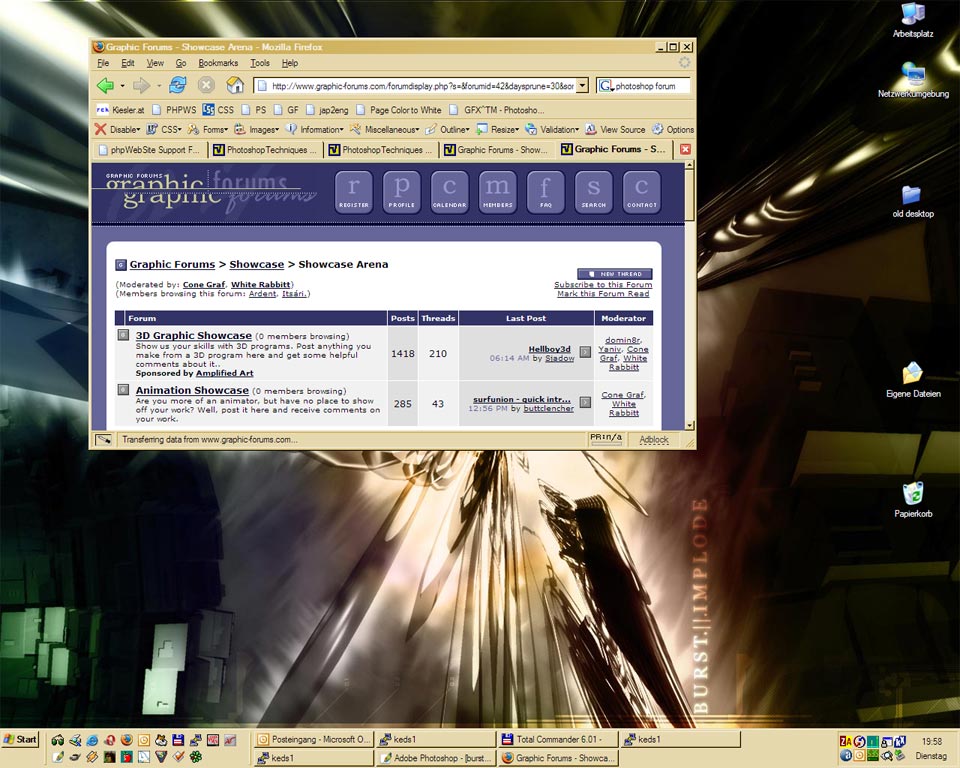Screen dimensions: 960x768
Task: Launch Internet Explorer from quick launch
Action: coord(92,740)
